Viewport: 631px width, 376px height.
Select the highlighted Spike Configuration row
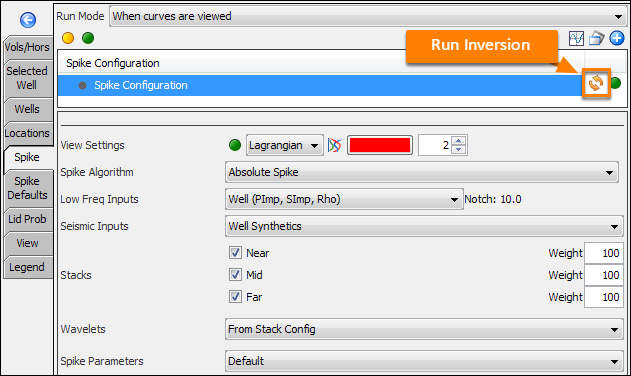[x=320, y=85]
